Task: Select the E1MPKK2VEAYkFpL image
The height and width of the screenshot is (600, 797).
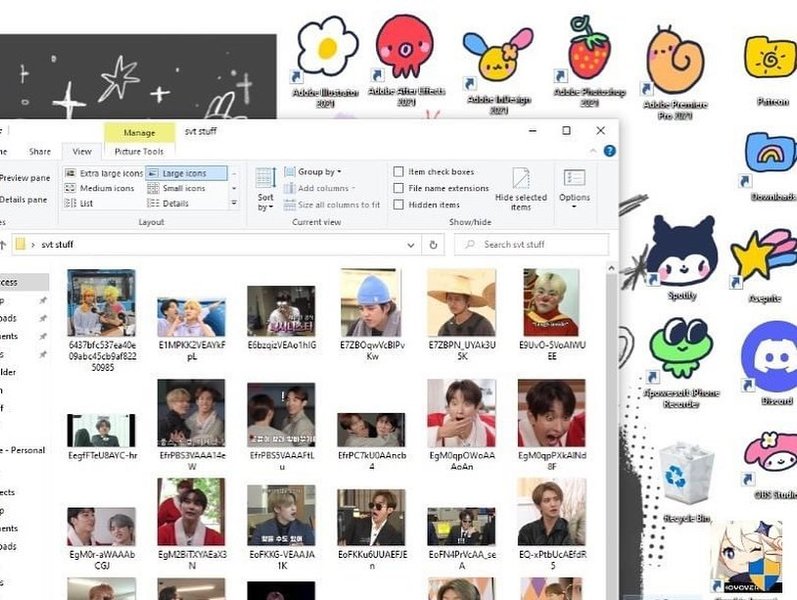Action: coord(192,328)
